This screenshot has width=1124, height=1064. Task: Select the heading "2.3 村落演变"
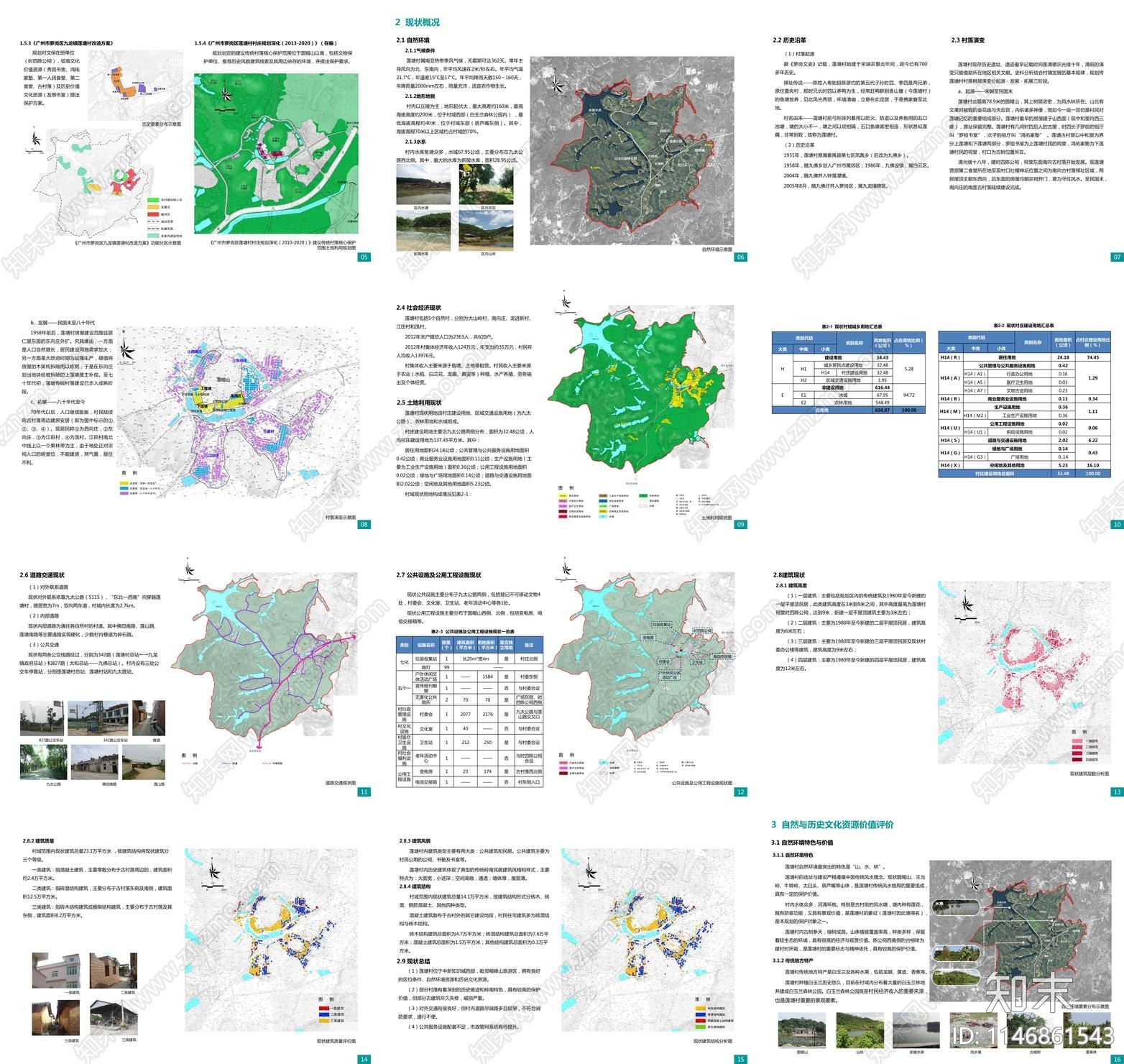(x=967, y=40)
